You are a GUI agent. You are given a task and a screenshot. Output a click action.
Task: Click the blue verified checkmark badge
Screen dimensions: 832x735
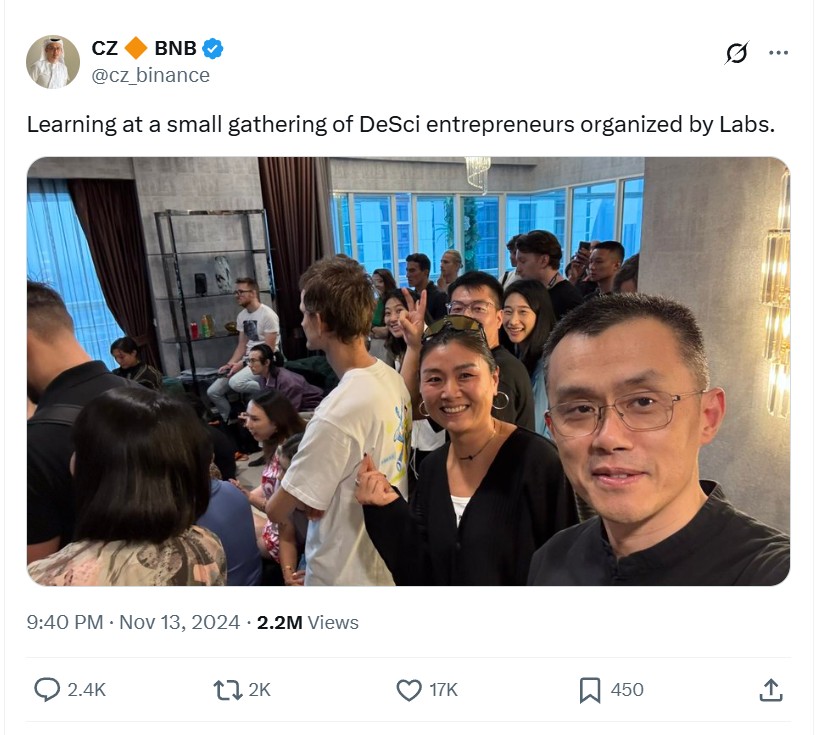click(213, 48)
